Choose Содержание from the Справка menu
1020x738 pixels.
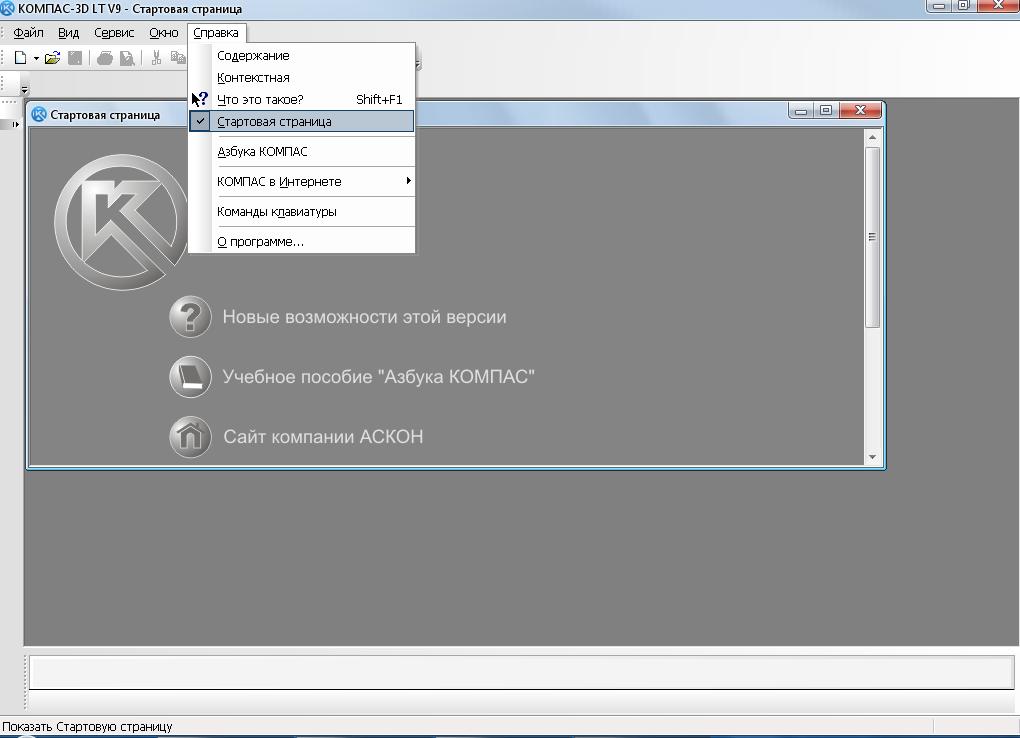pyautogui.click(x=302, y=55)
